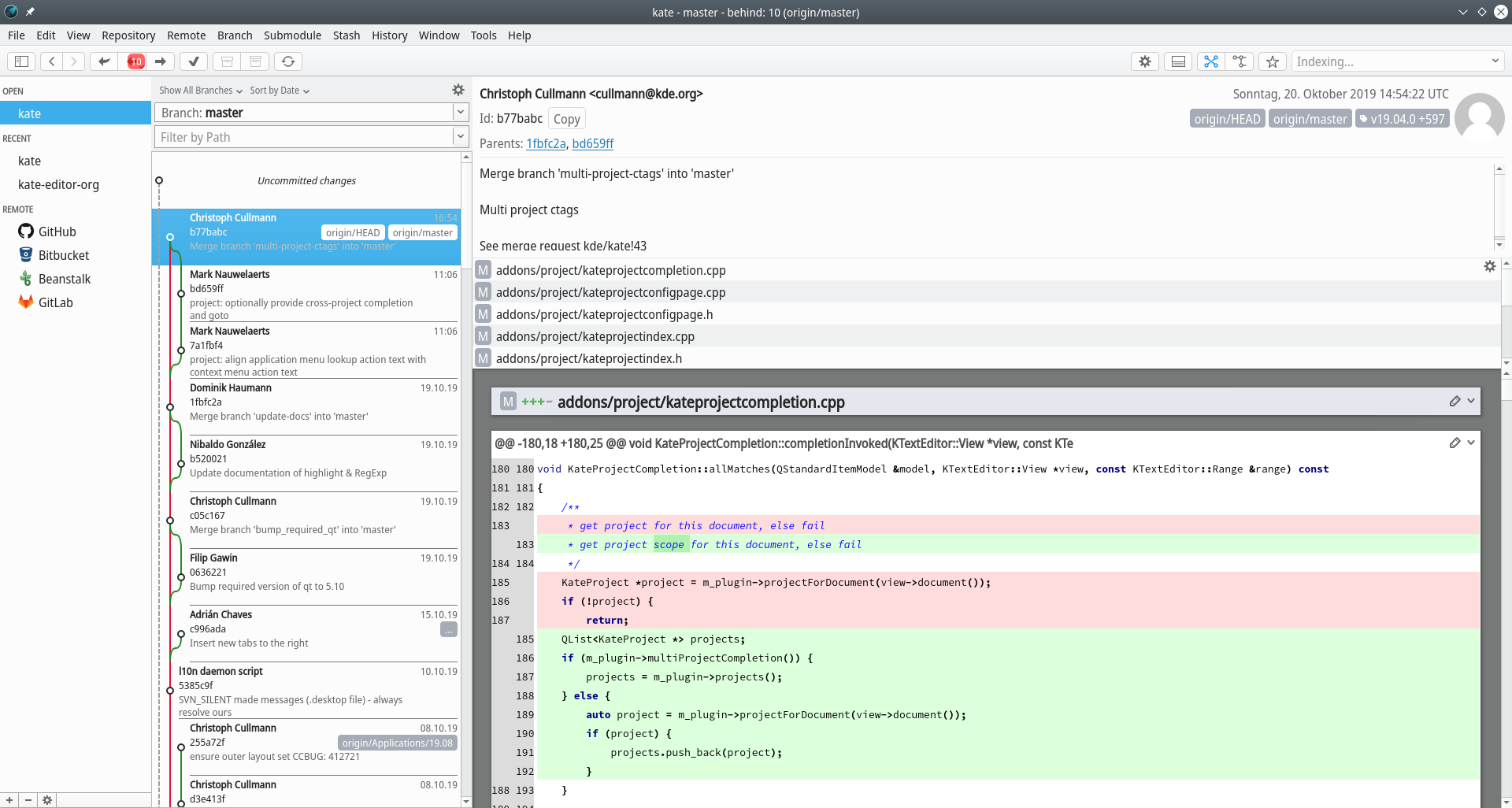Screen dimensions: 1512x808
Task: Select the kate-editor-org recent repository
Action: [x=76, y=184]
